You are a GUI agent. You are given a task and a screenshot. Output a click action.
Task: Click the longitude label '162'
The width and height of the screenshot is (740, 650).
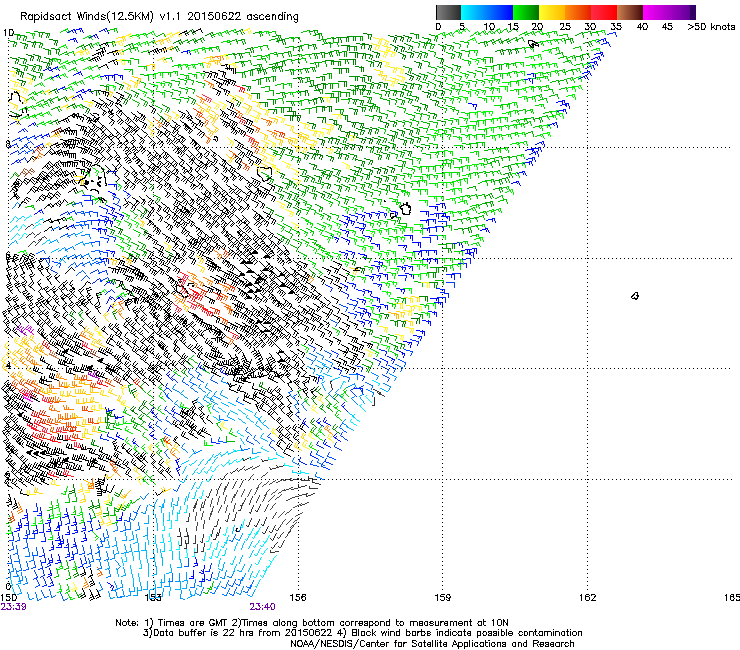click(588, 598)
